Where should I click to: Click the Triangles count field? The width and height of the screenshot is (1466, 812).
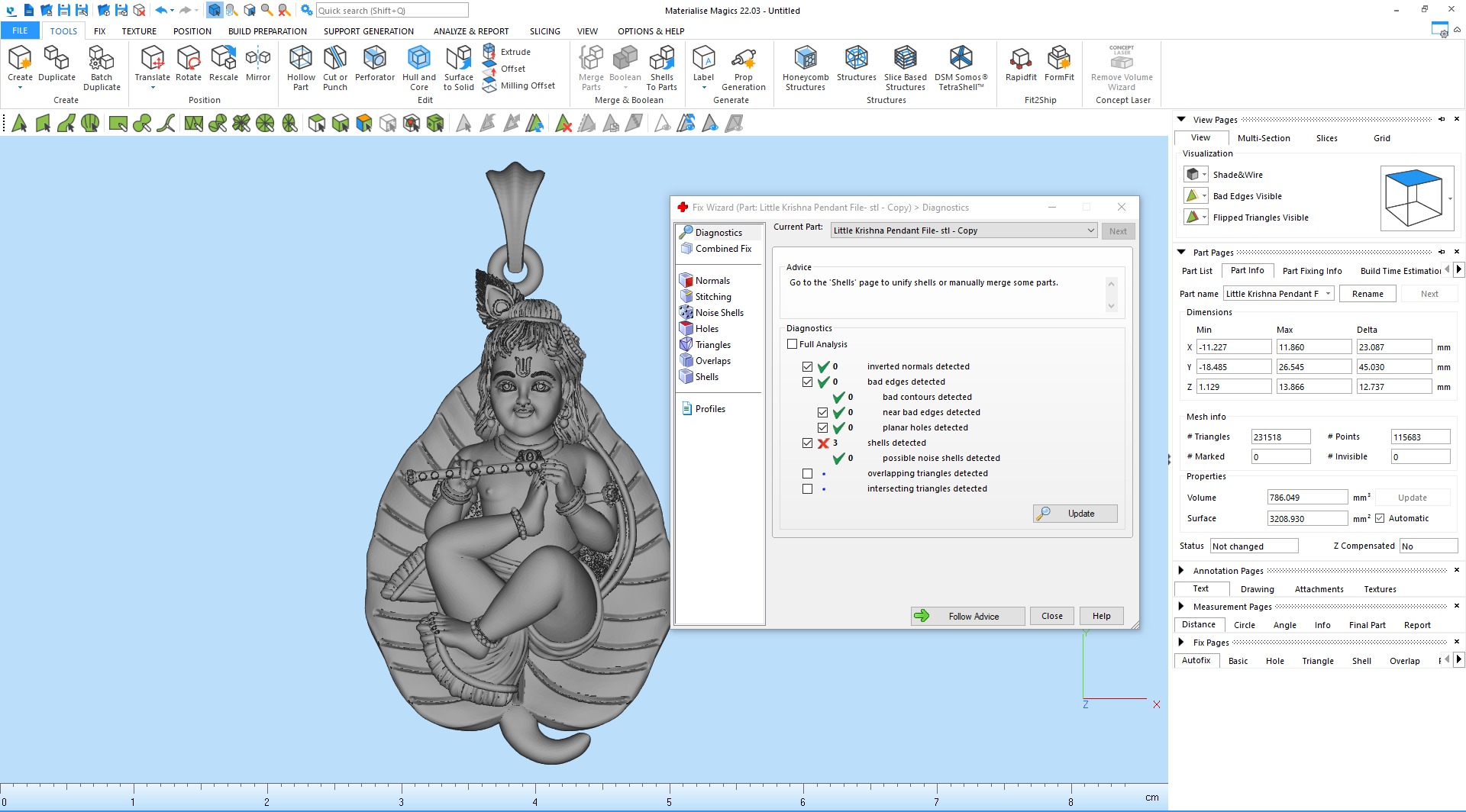tap(1280, 437)
